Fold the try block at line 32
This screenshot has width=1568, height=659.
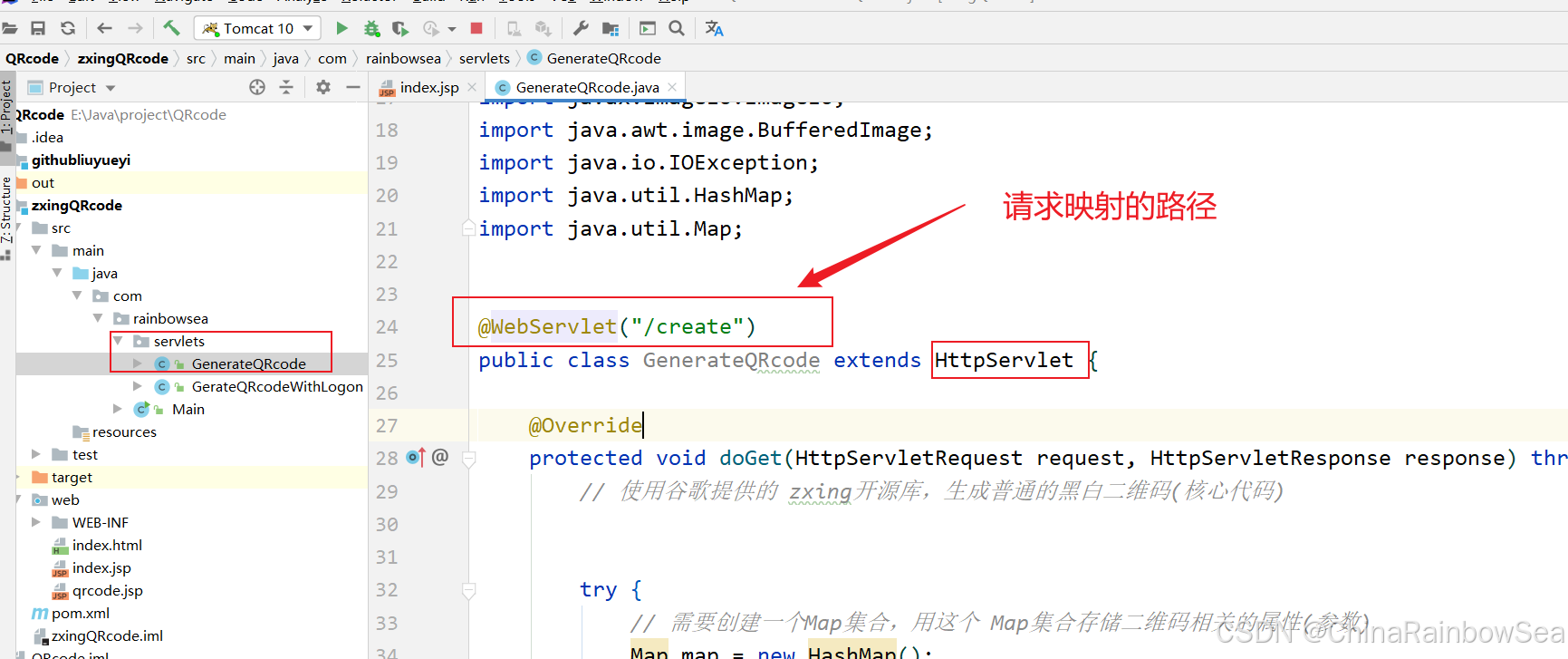click(x=469, y=590)
